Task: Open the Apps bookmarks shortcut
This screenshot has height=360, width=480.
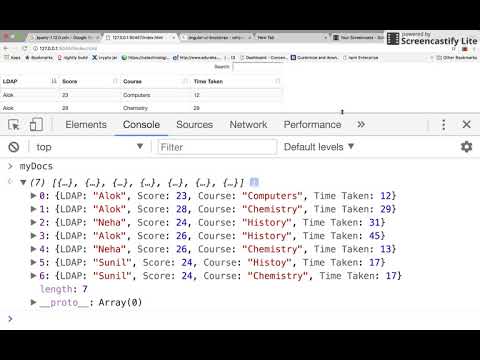Action: pyautogui.click(x=12, y=58)
